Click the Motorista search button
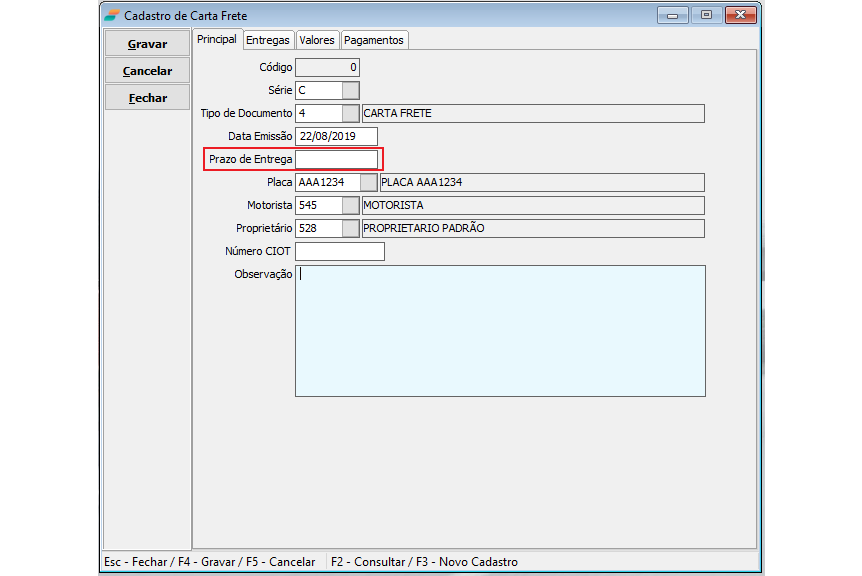Screen dimensions: 862x576 click(350, 205)
